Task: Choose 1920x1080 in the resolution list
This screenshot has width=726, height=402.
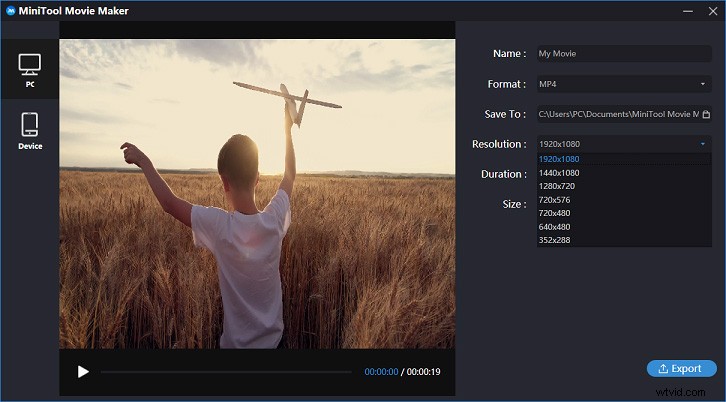Action: point(624,159)
